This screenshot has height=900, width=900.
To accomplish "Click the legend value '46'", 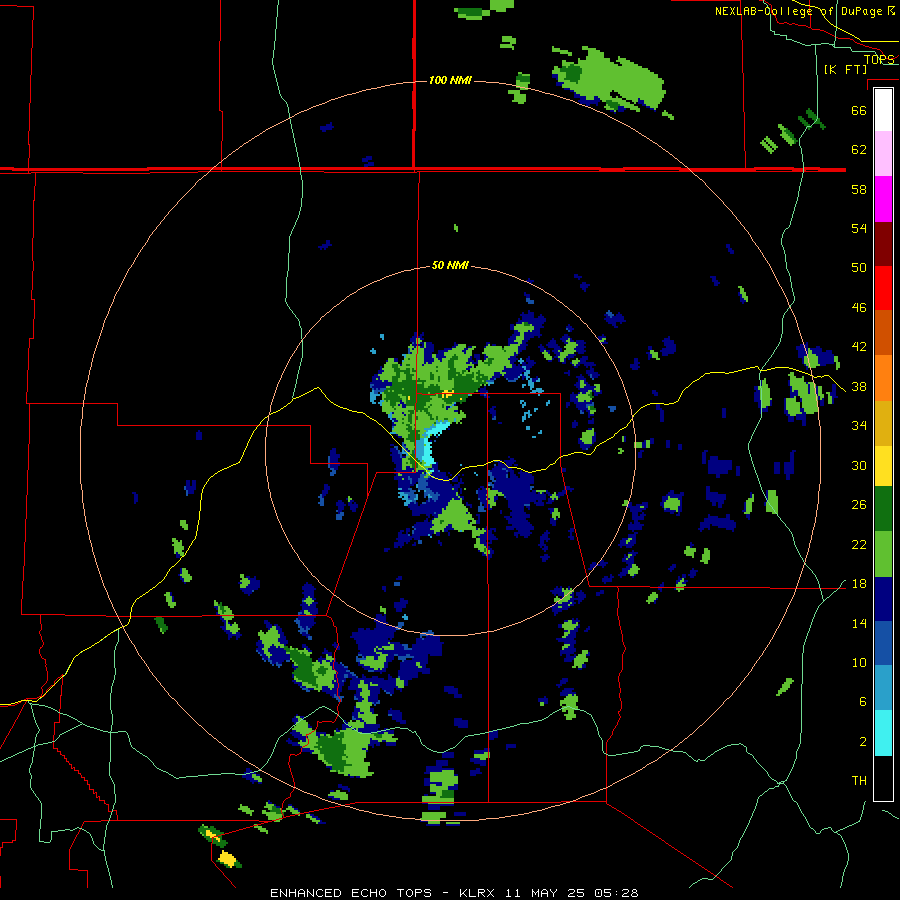I will coord(859,308).
